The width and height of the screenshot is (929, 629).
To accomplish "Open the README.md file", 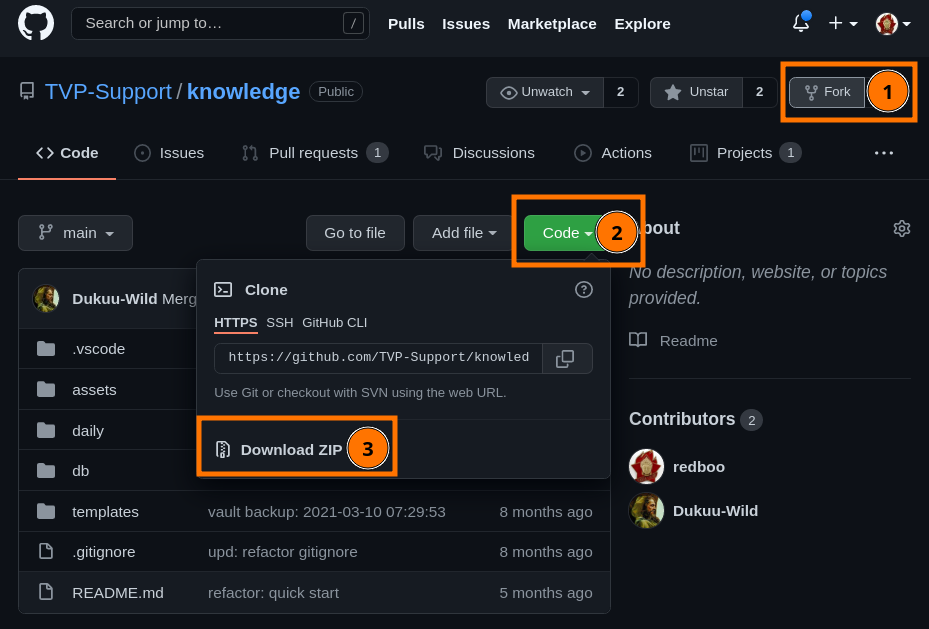I will (118, 593).
